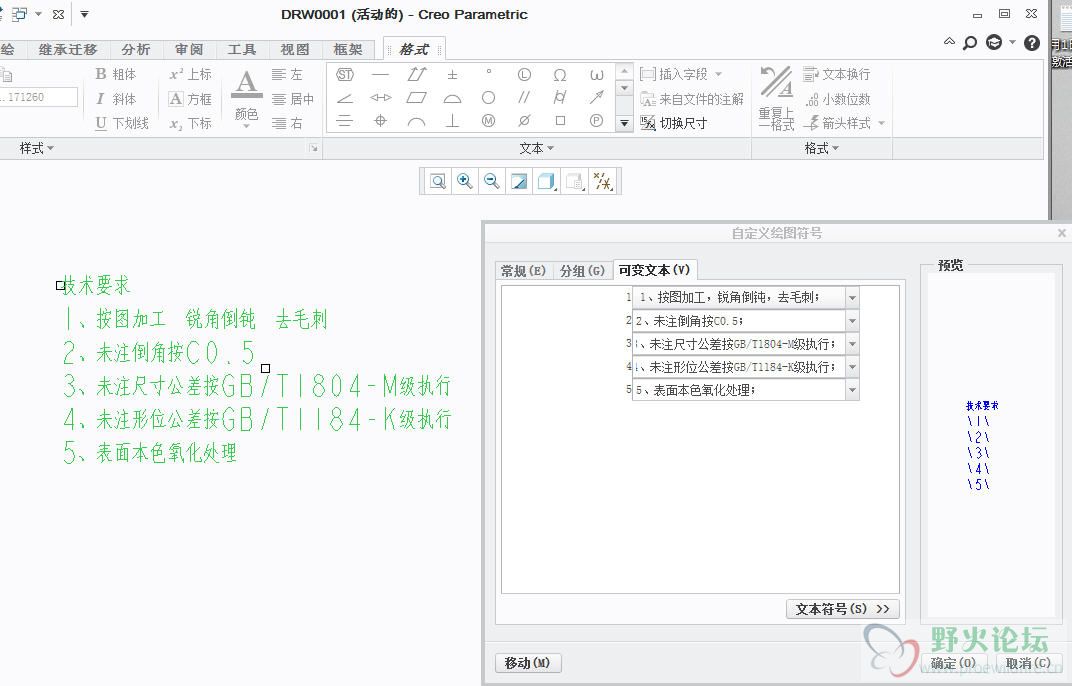
Task: Switch to the 审阅 ribbon tab
Action: [189, 49]
